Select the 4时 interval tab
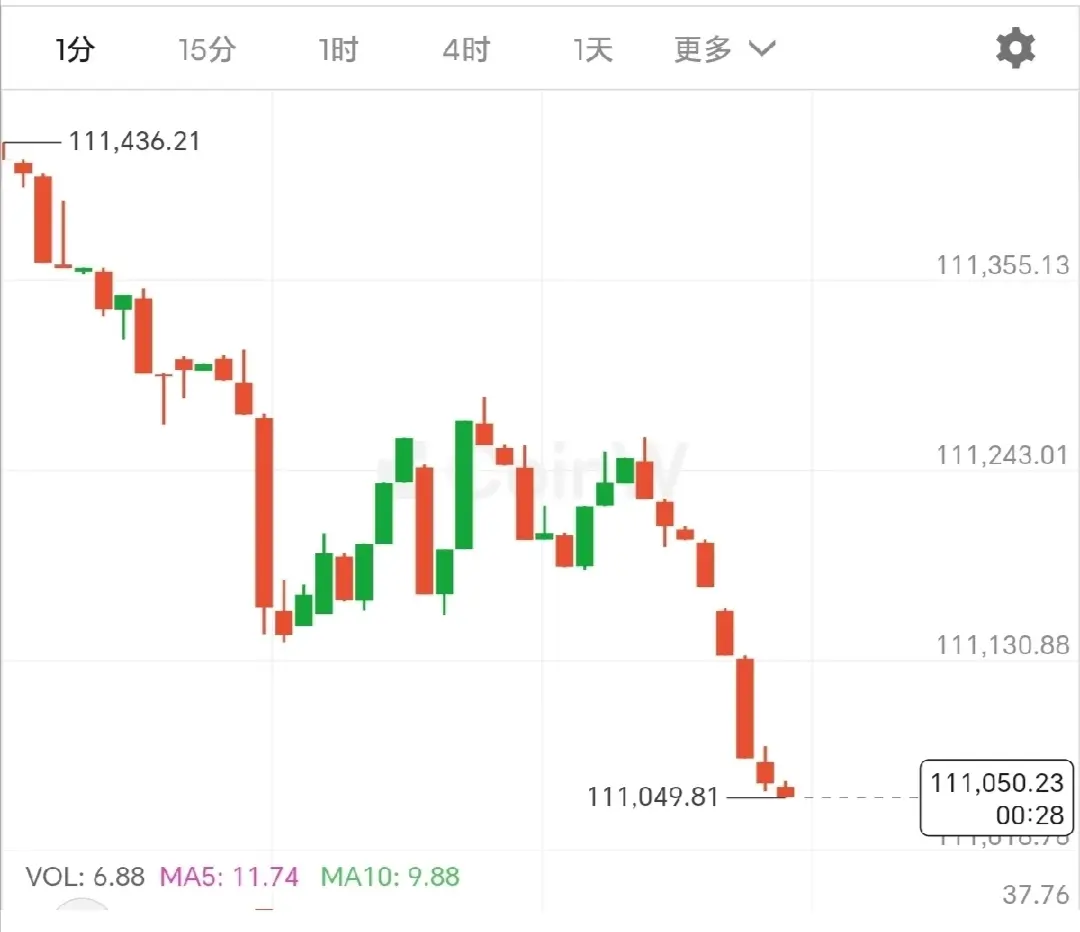This screenshot has width=1080, height=932. pyautogui.click(x=466, y=50)
